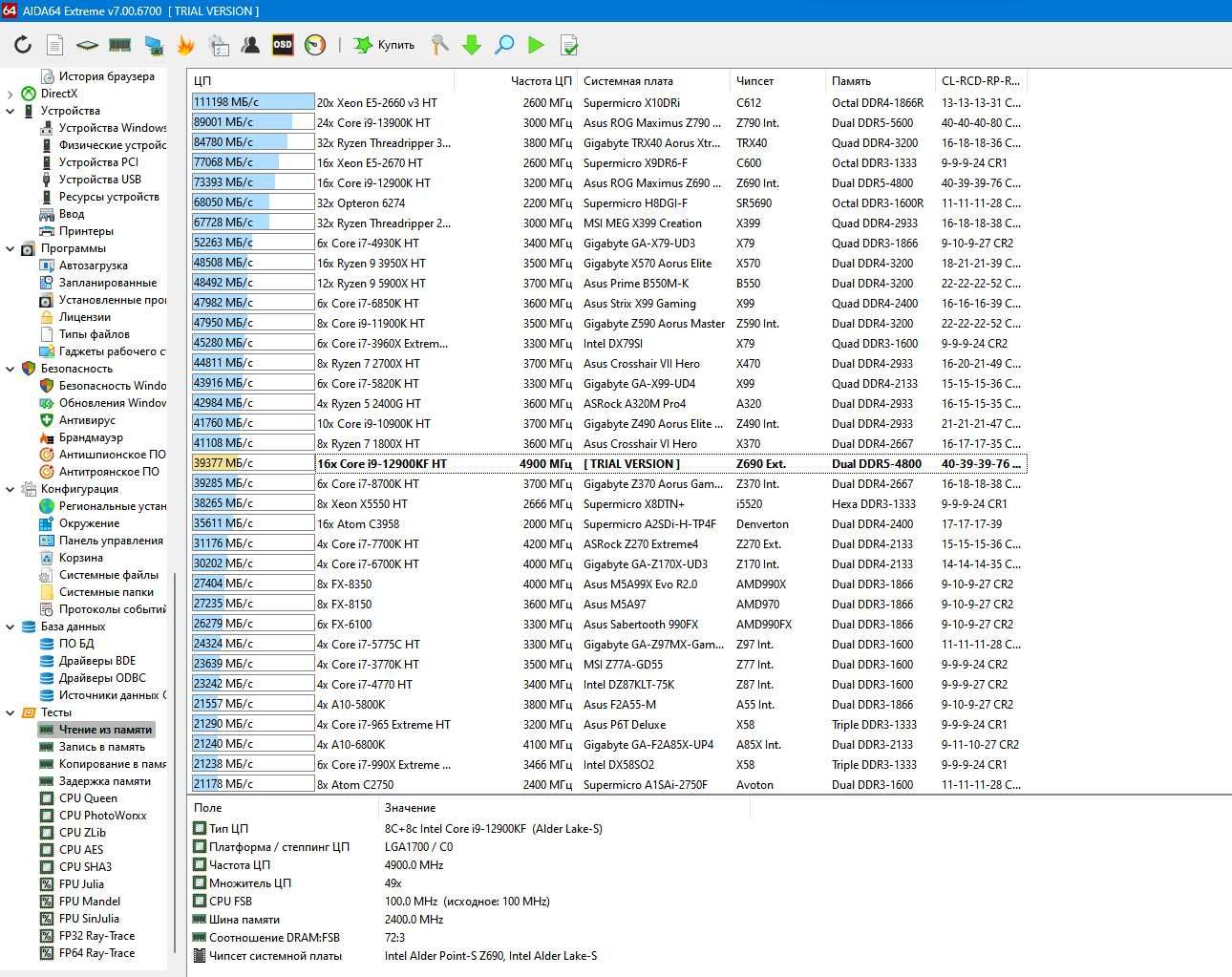1232x977 pixels.
Task: Start benchmark with green play icon
Action: coord(536,45)
